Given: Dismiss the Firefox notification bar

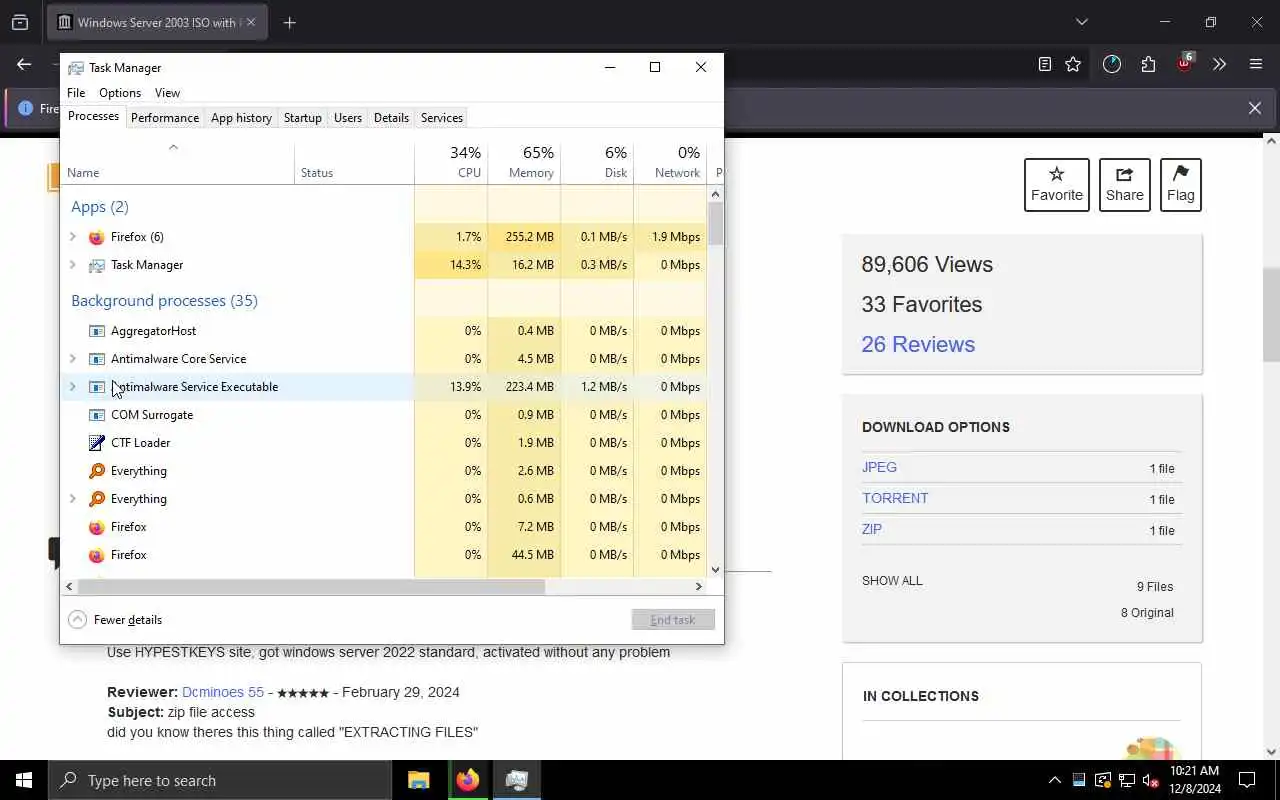Looking at the screenshot, I should click(x=1254, y=108).
